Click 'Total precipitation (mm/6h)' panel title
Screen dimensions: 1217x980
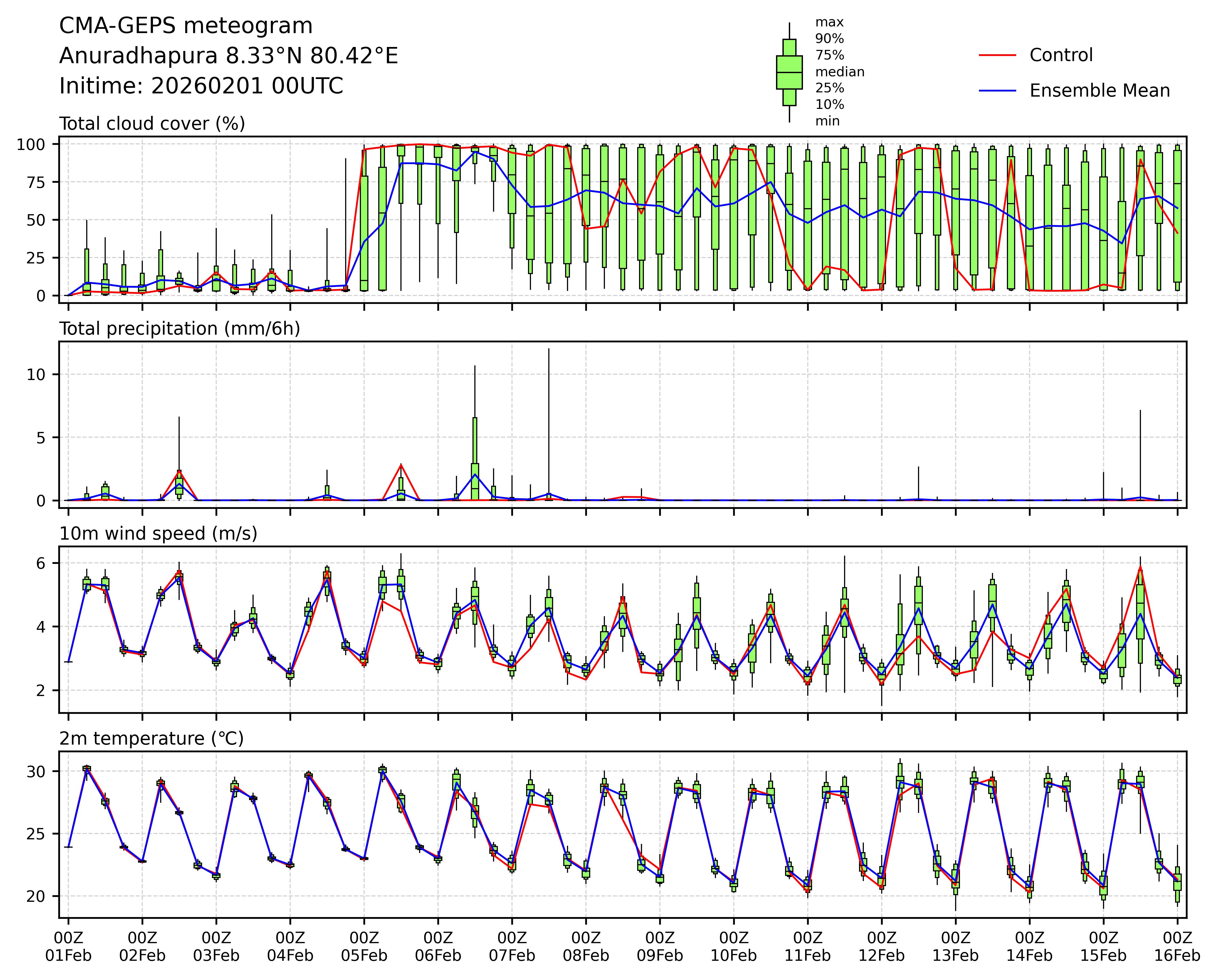(x=180, y=329)
